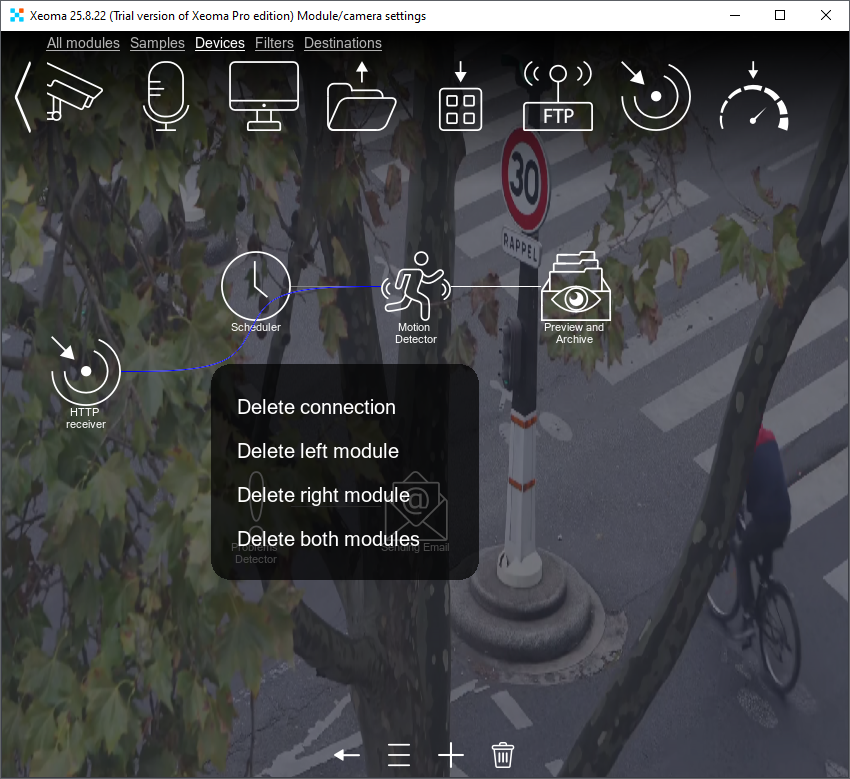Click the file upload folder icon
Image resolution: width=850 pixels, height=779 pixels.
click(361, 95)
